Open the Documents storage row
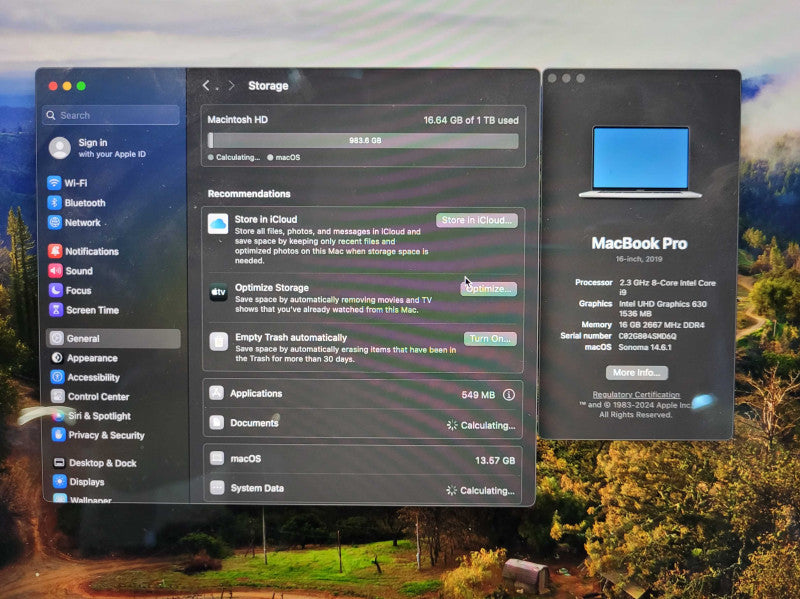Image resolution: width=800 pixels, height=599 pixels. tap(363, 423)
